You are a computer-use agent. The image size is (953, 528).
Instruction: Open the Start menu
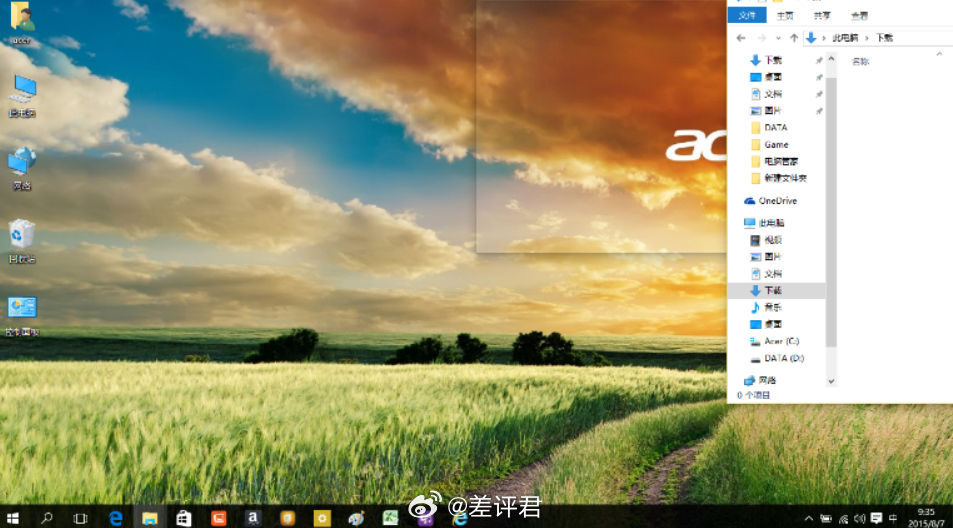click(13, 518)
